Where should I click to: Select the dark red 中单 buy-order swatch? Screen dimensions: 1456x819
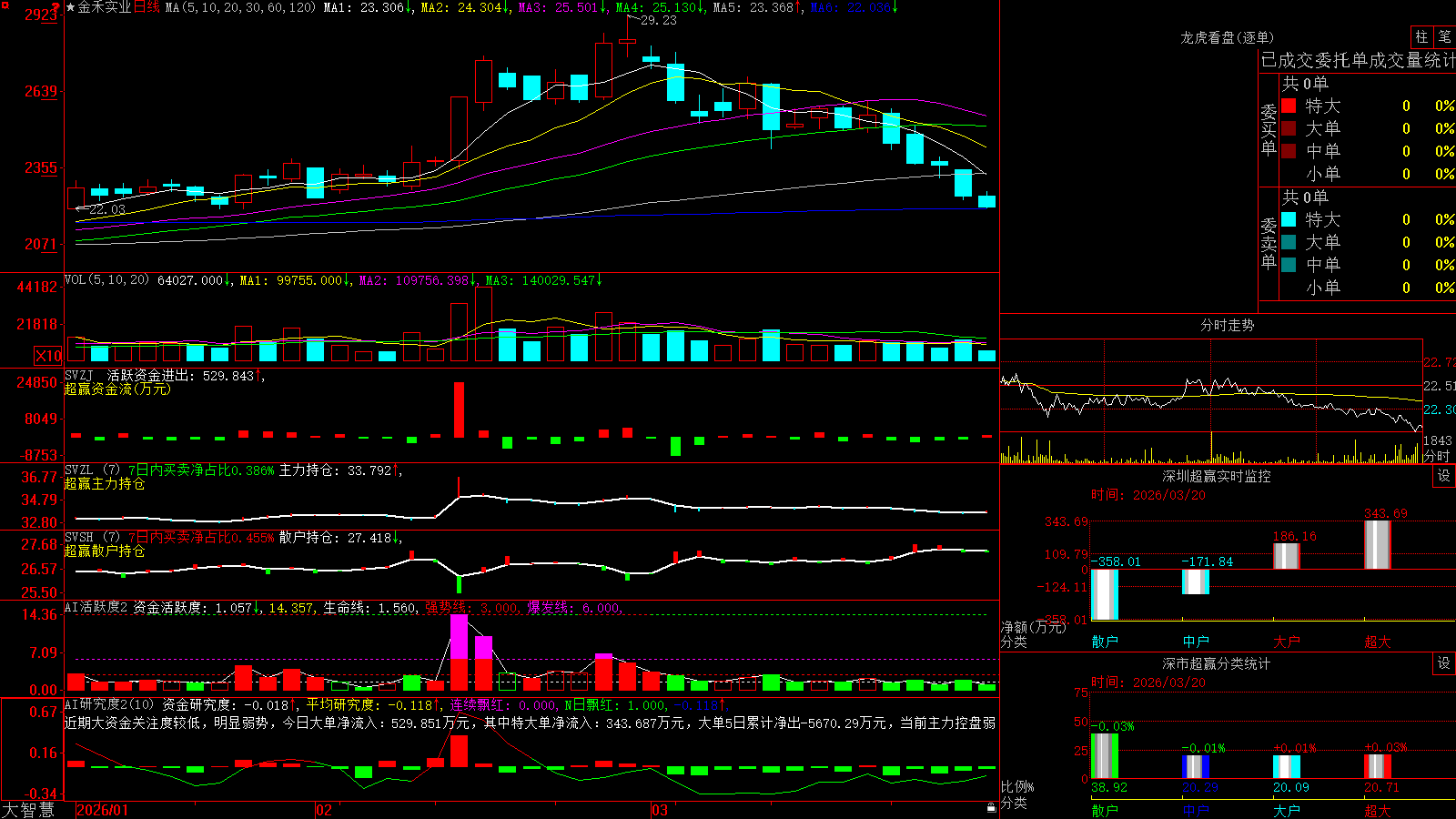click(1289, 151)
